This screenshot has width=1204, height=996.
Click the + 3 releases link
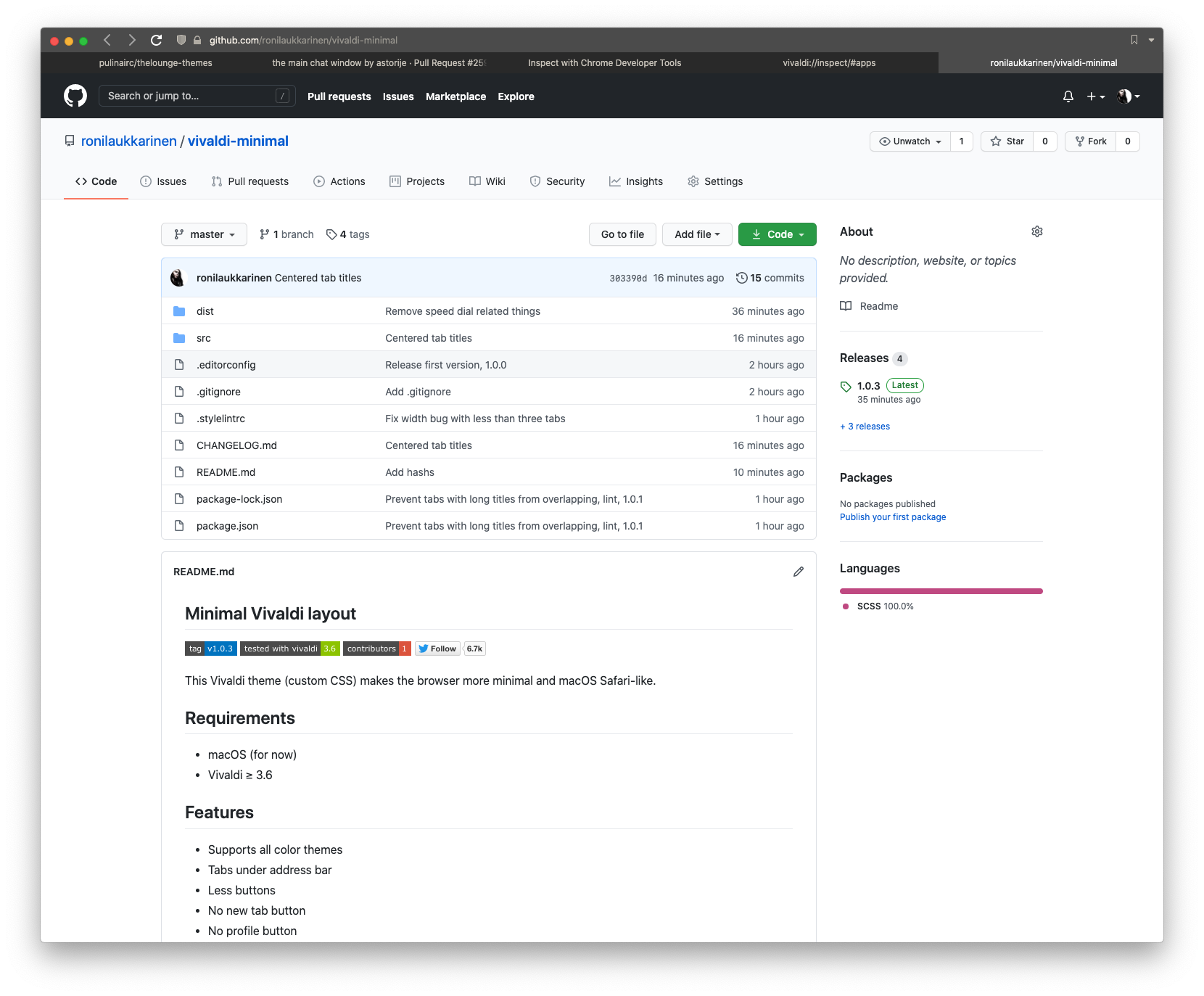point(865,427)
